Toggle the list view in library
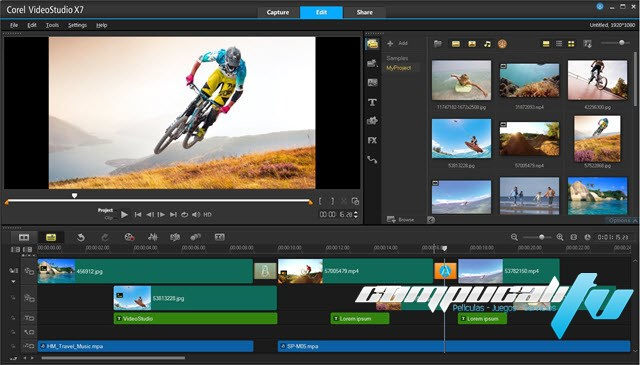This screenshot has height=365, width=640. [x=559, y=44]
